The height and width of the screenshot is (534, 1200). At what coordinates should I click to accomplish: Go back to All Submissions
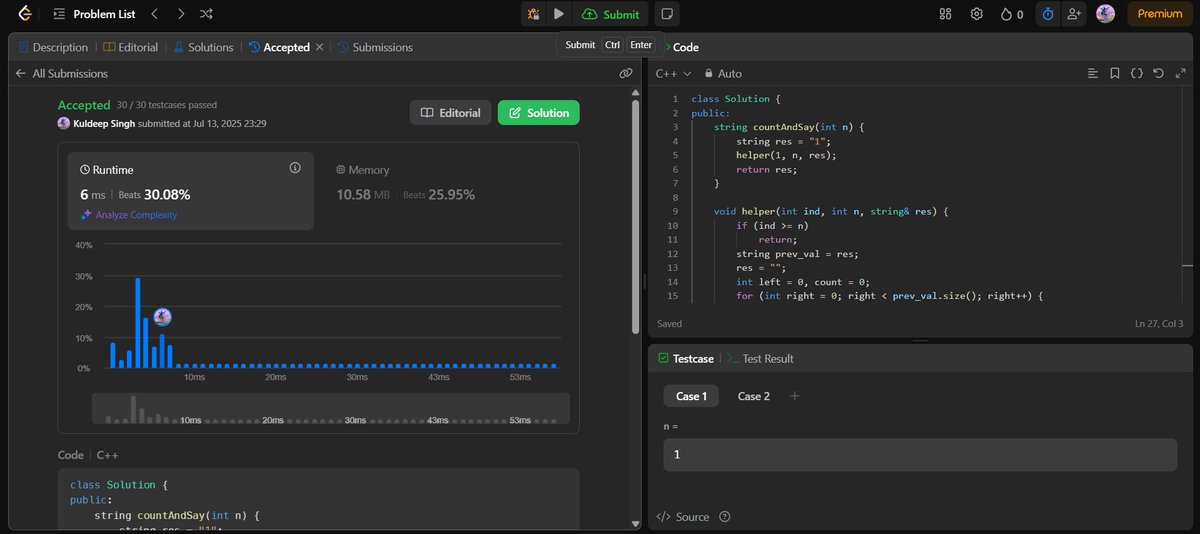point(61,73)
